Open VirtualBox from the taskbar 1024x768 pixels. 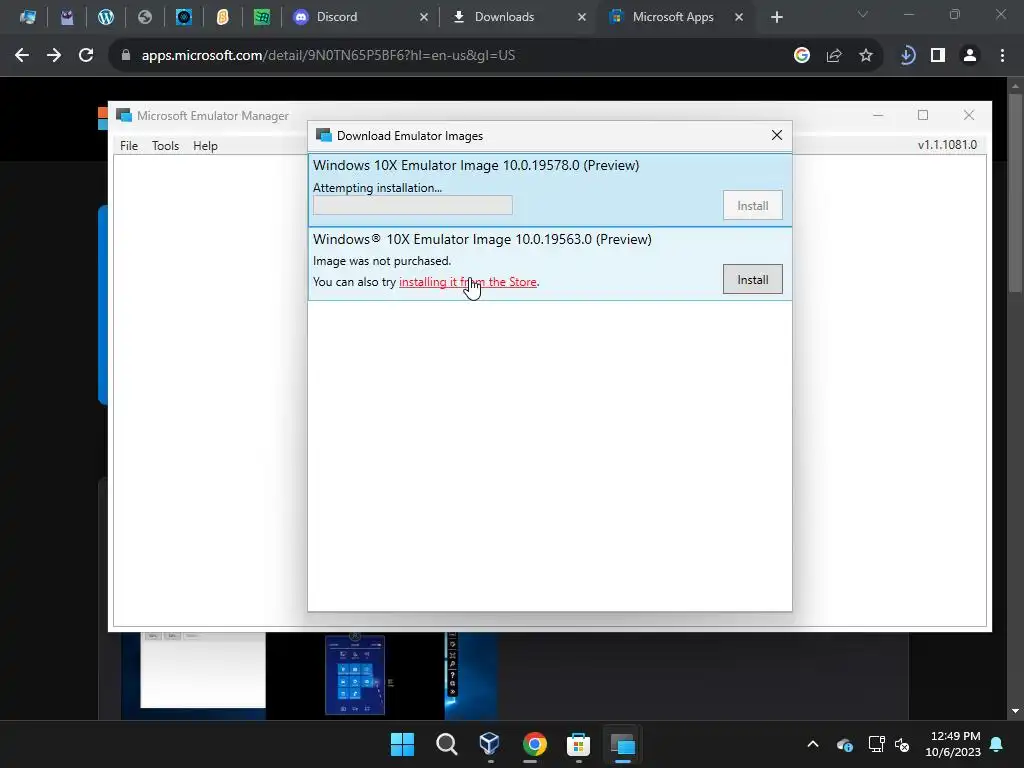point(490,744)
